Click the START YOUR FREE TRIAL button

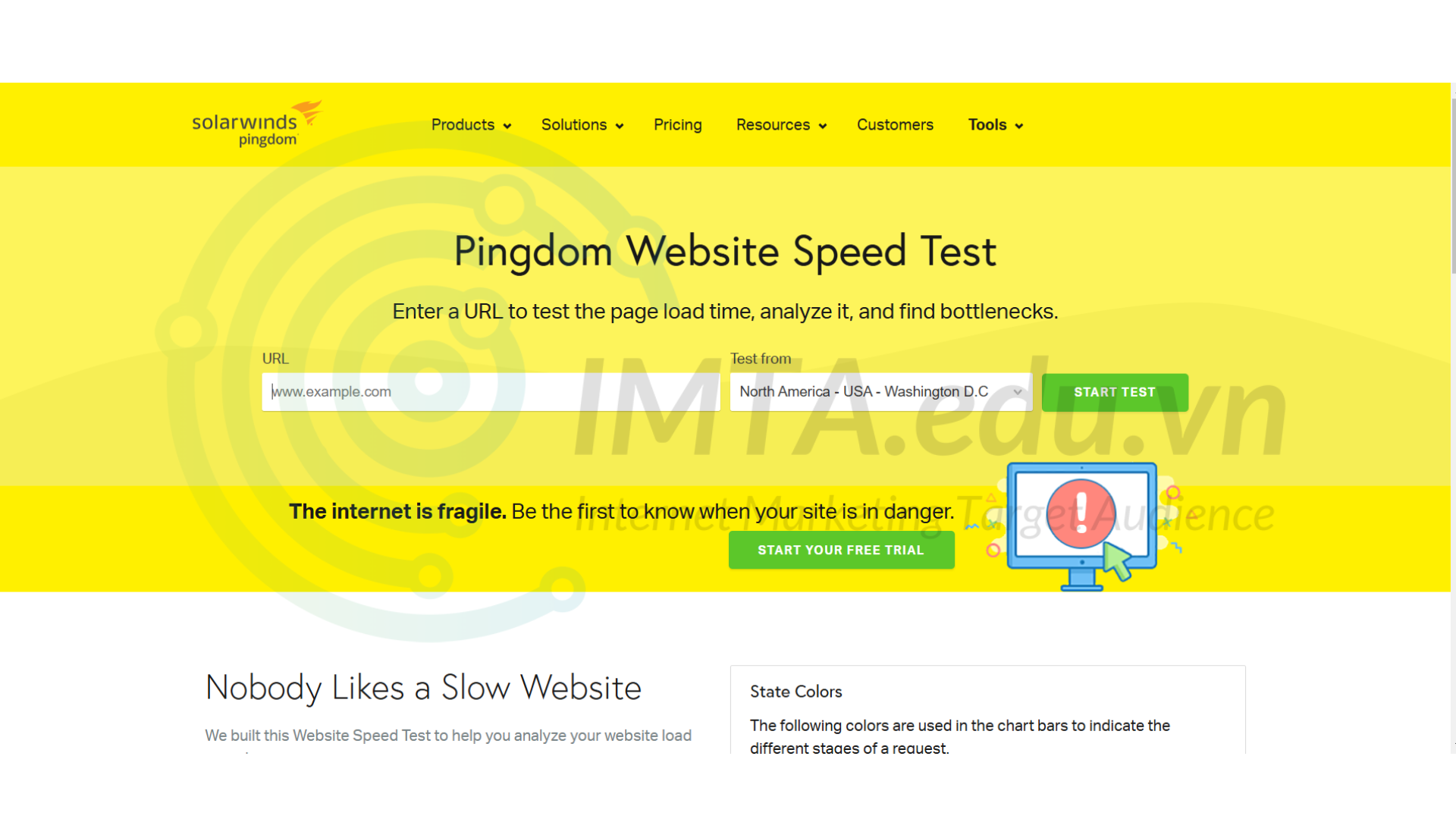coord(842,548)
